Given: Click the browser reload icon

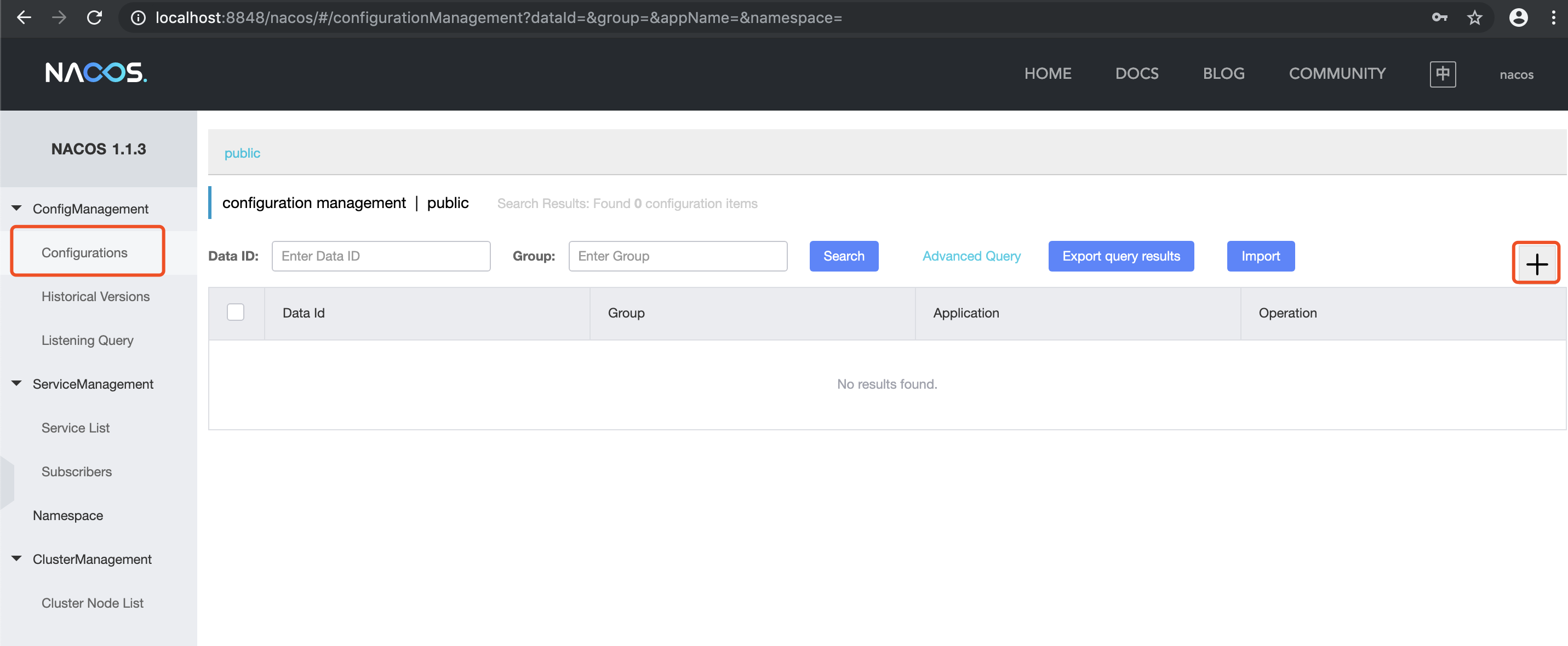Looking at the screenshot, I should click(x=94, y=18).
